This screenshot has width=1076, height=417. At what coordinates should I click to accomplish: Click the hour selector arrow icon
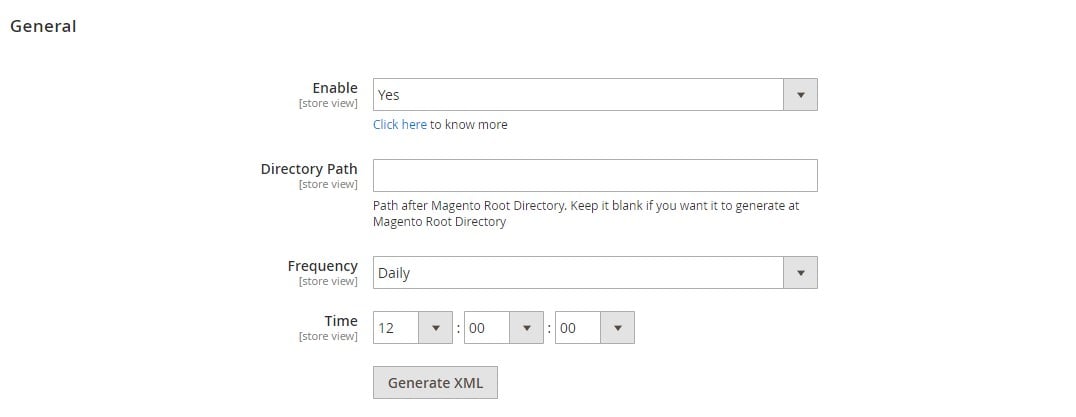435,328
